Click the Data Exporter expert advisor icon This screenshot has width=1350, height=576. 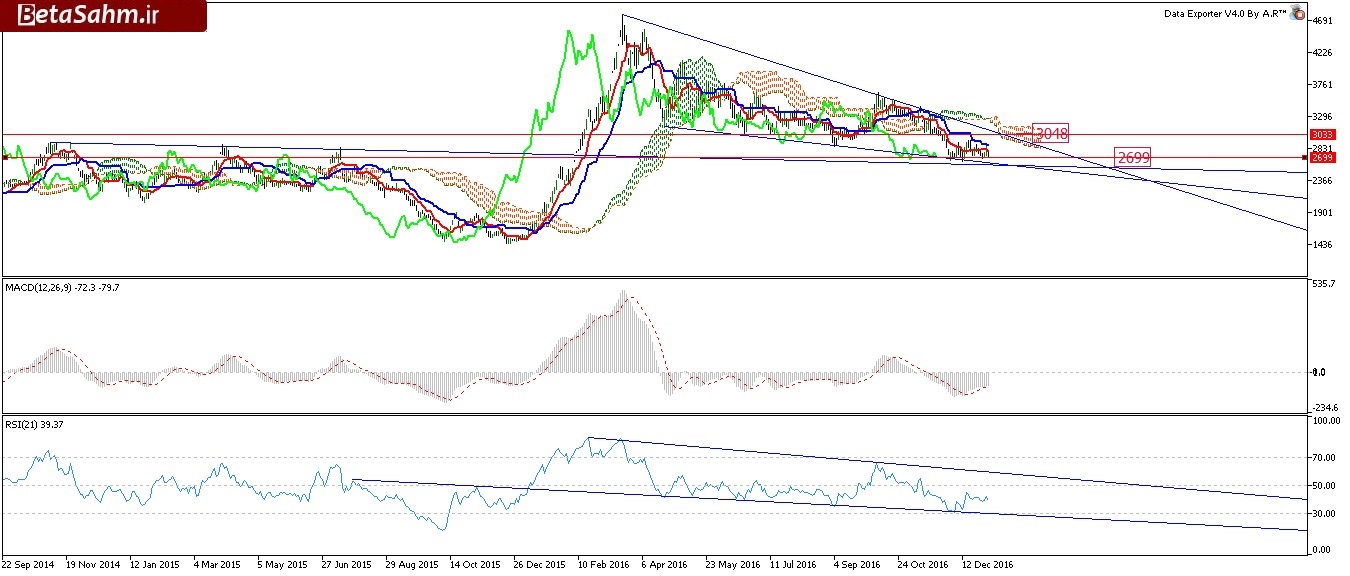click(x=1298, y=14)
